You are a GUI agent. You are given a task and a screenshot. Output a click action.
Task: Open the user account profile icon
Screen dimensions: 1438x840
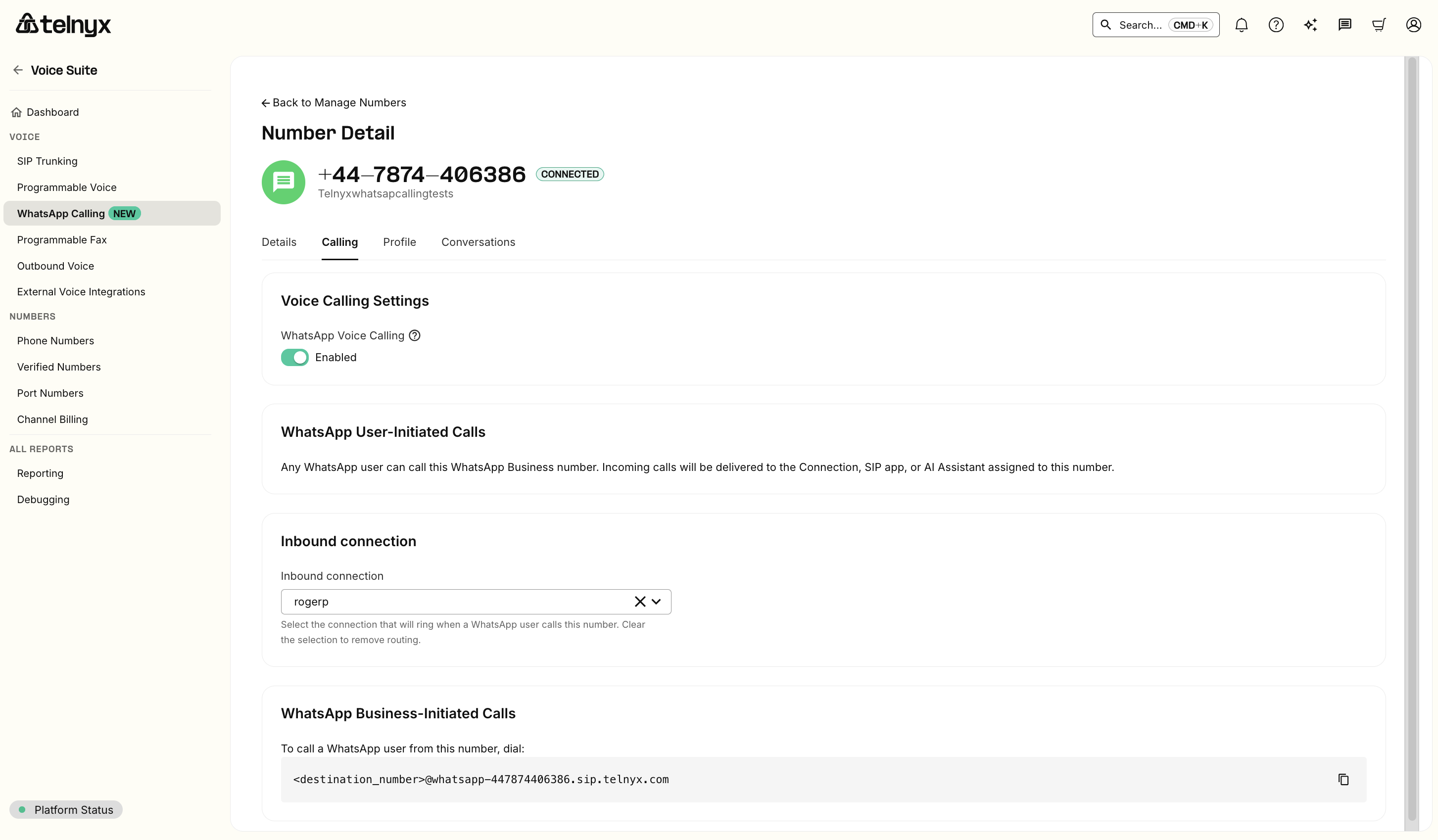[x=1413, y=25]
